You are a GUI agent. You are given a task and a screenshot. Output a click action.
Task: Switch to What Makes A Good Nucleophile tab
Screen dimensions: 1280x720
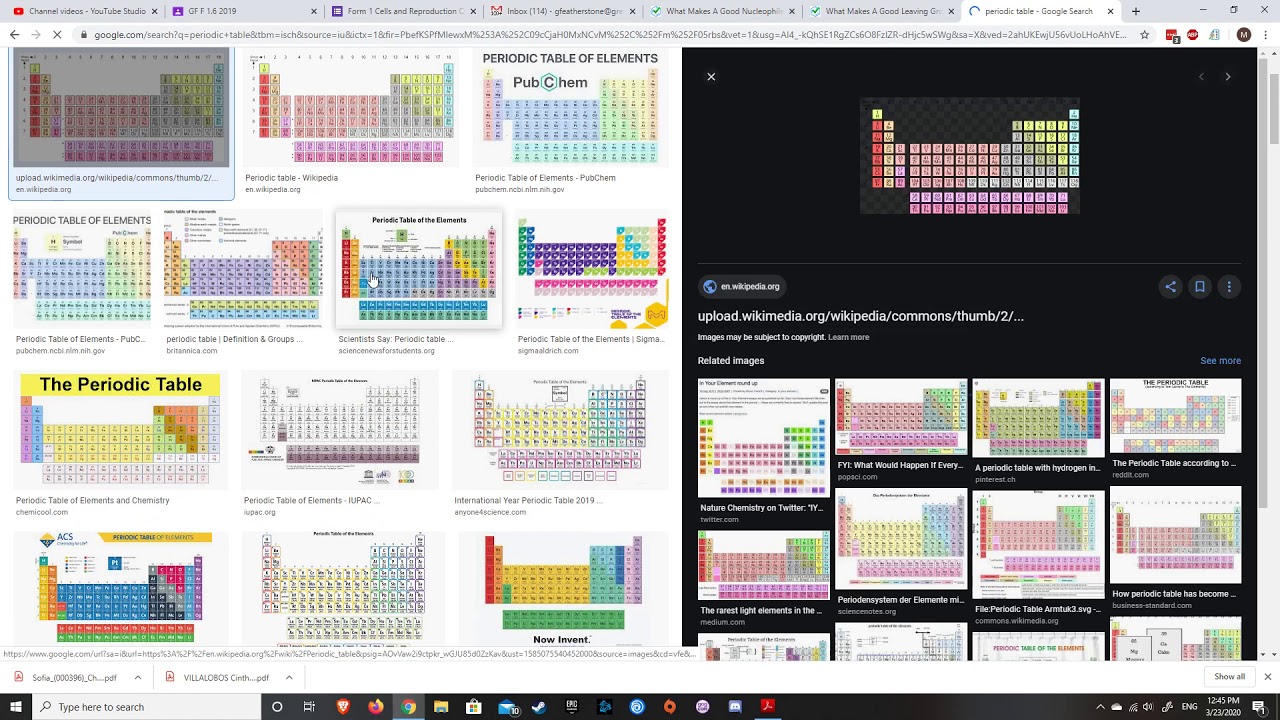pos(720,11)
